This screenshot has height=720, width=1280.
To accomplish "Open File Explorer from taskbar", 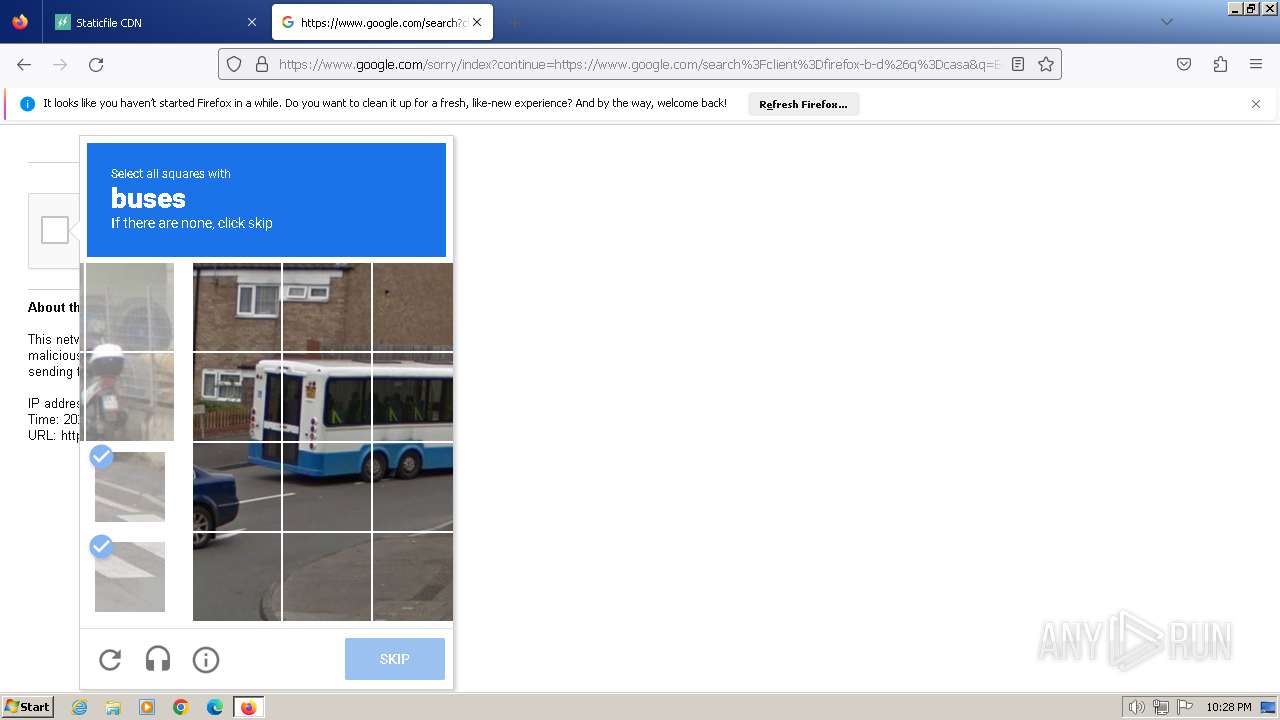I will 113,707.
